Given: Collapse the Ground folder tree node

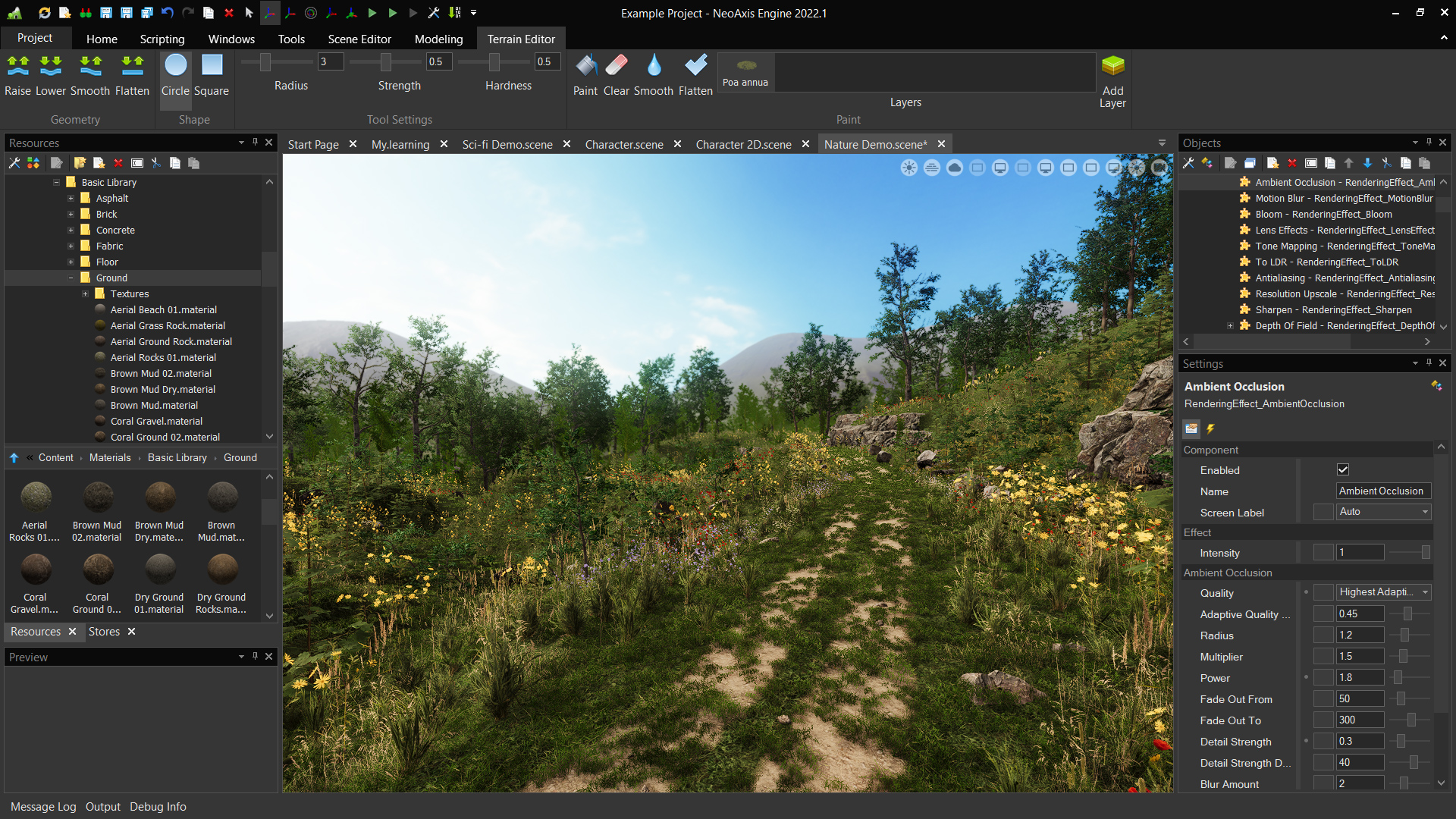Looking at the screenshot, I should pyautogui.click(x=71, y=278).
